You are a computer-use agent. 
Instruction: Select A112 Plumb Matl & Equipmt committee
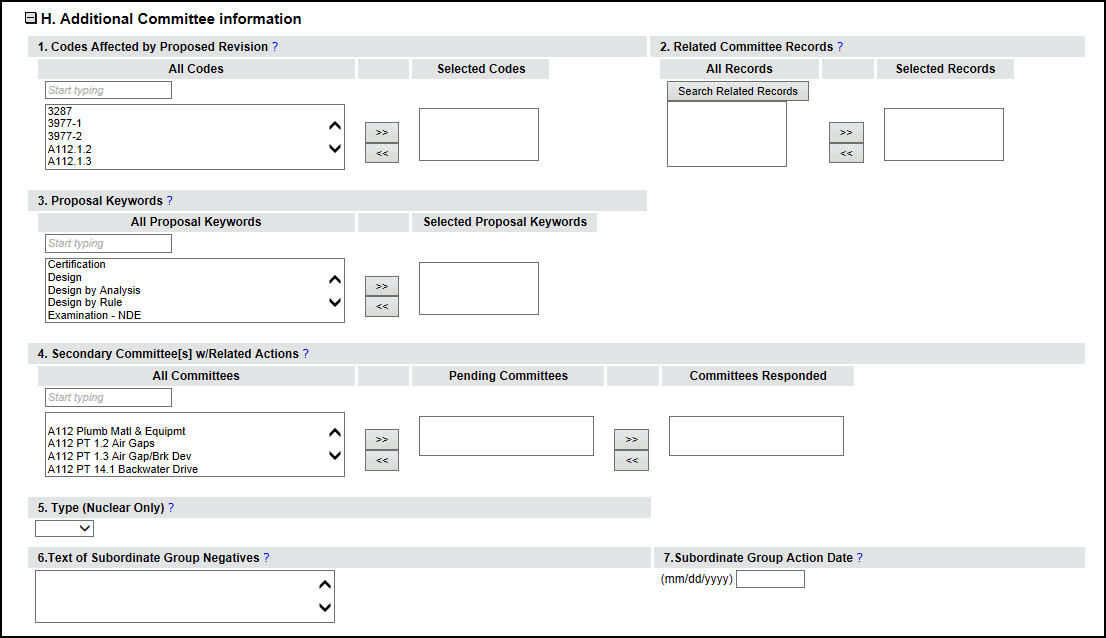pyautogui.click(x=116, y=431)
